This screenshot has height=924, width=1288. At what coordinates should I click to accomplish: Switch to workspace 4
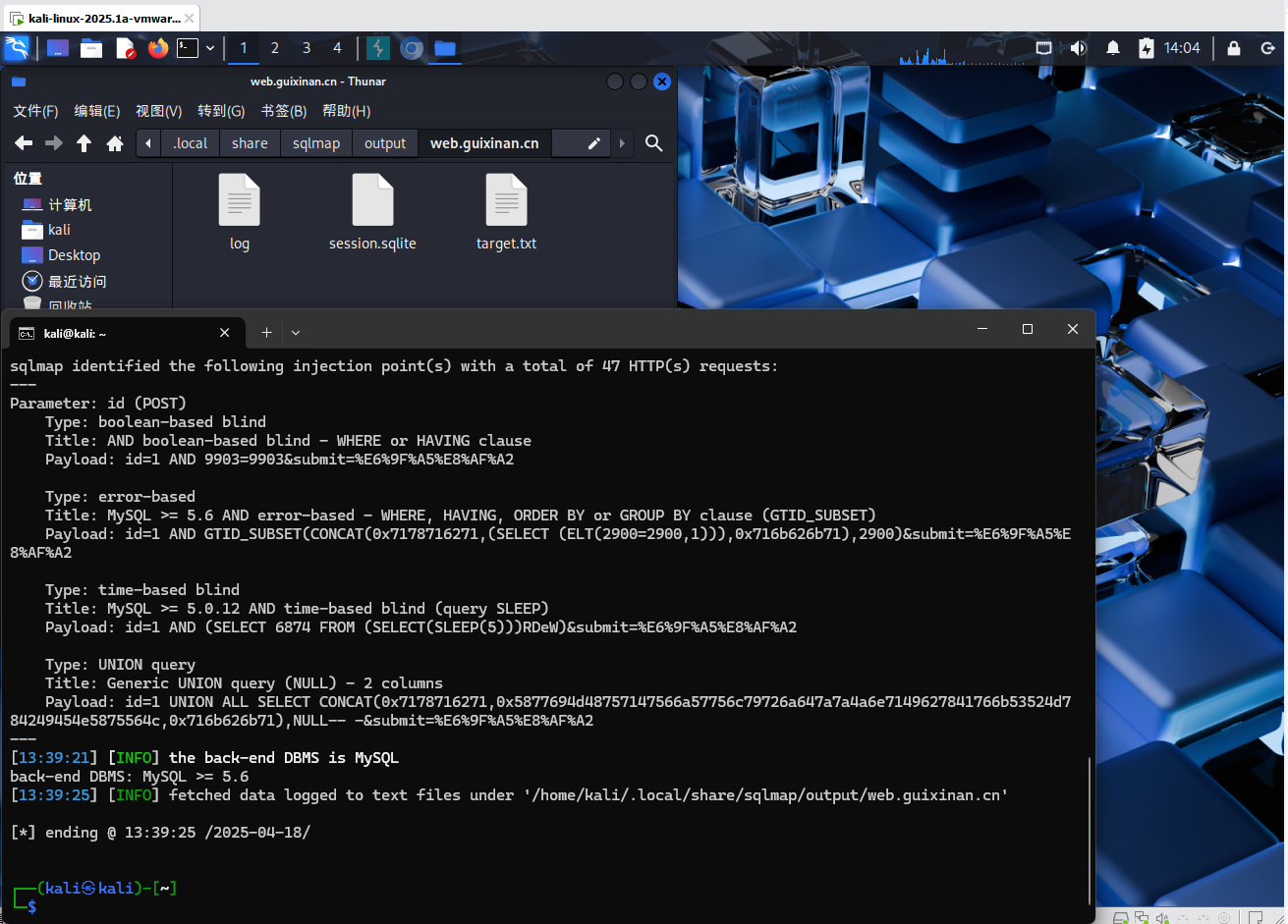pos(338,48)
